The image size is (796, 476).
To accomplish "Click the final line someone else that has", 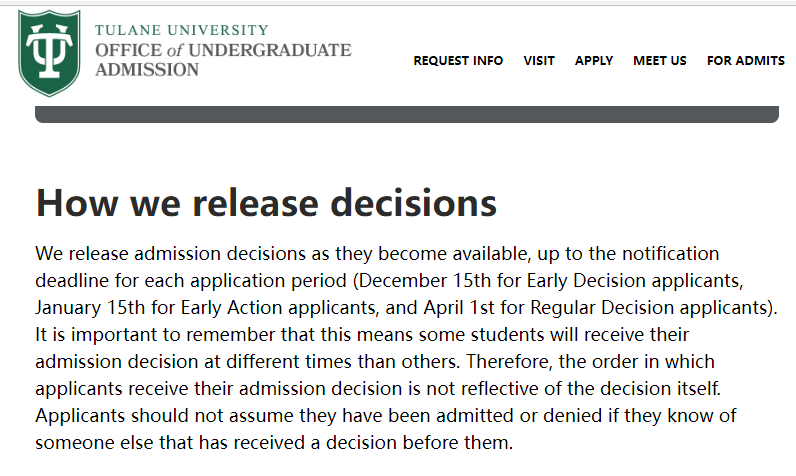I will click(x=274, y=443).
